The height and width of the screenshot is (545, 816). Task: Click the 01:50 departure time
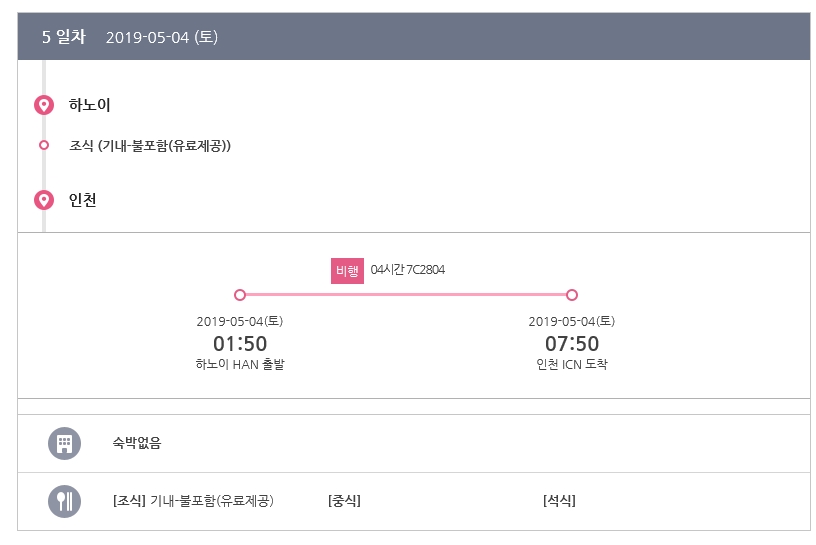[240, 344]
